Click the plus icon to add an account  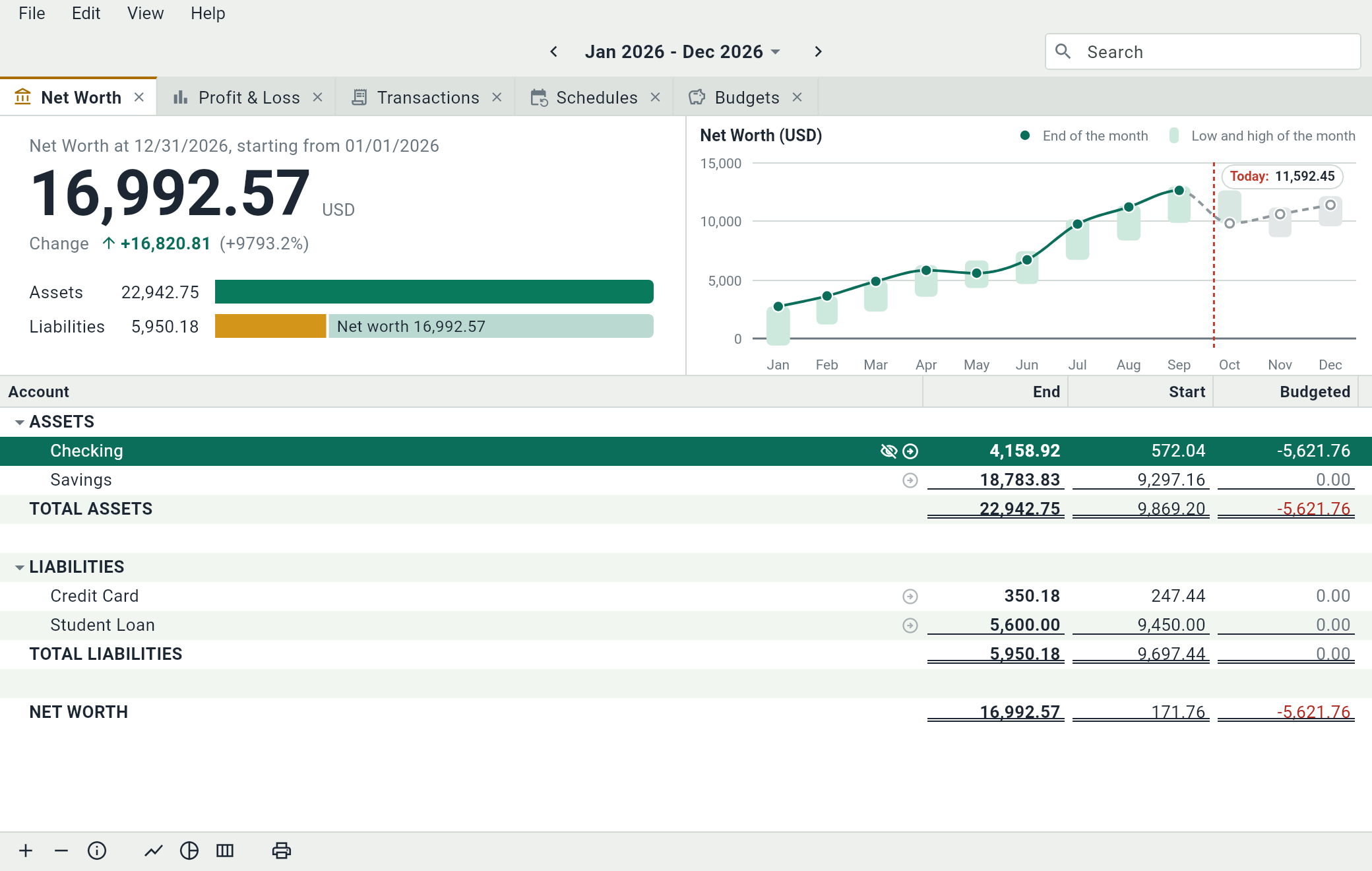pyautogui.click(x=26, y=851)
